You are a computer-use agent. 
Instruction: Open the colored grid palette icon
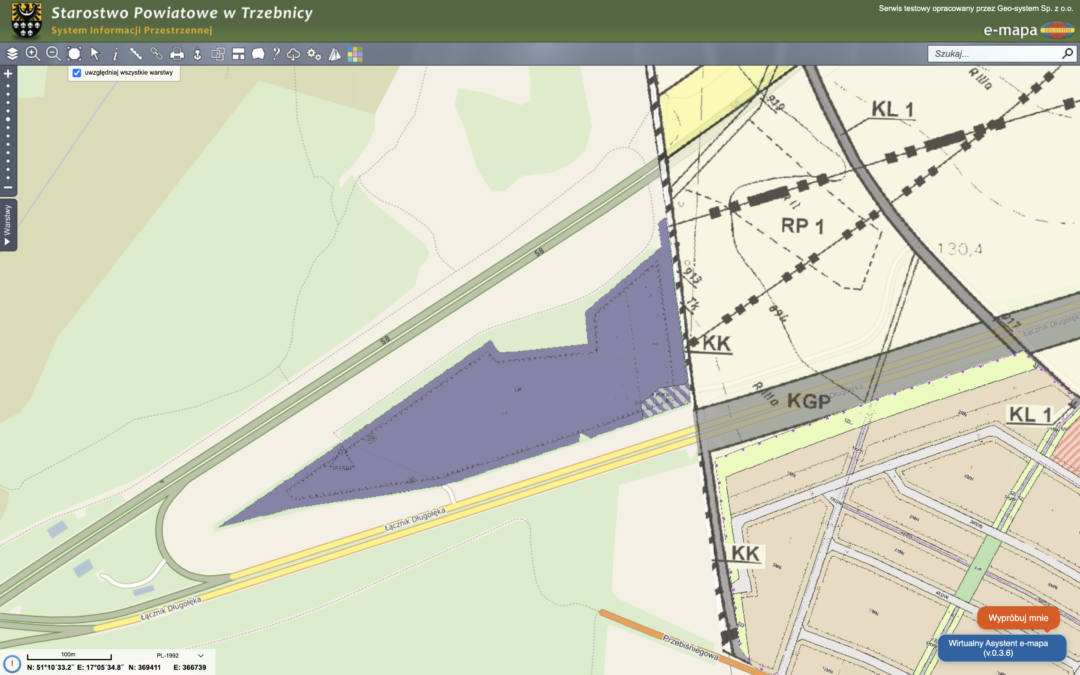click(x=355, y=54)
